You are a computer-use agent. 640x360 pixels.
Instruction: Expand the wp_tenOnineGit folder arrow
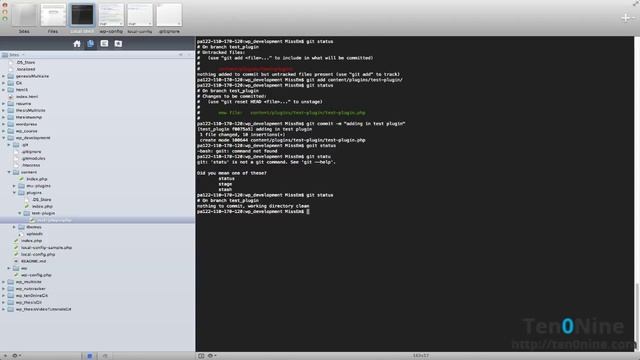click(x=4, y=296)
